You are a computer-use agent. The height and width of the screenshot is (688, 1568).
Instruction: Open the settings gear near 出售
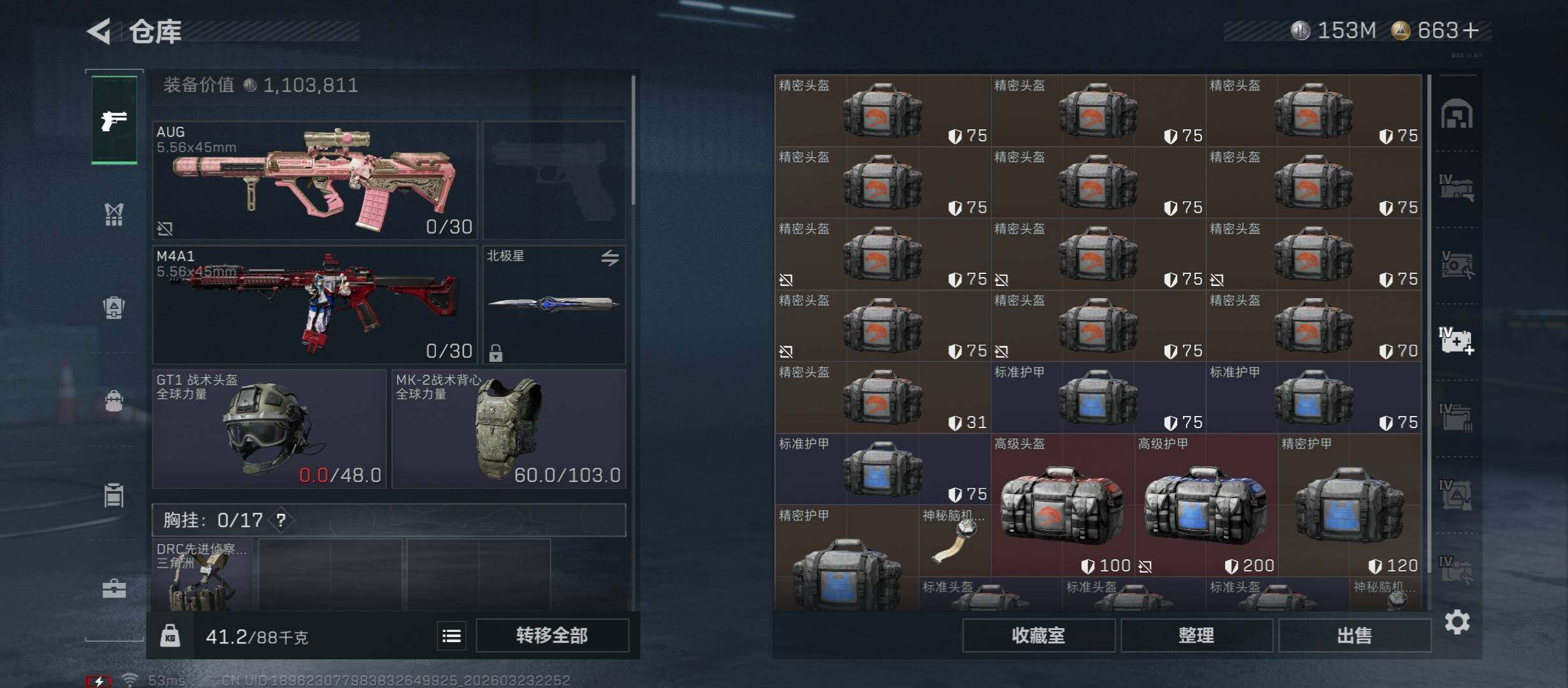pyautogui.click(x=1456, y=622)
